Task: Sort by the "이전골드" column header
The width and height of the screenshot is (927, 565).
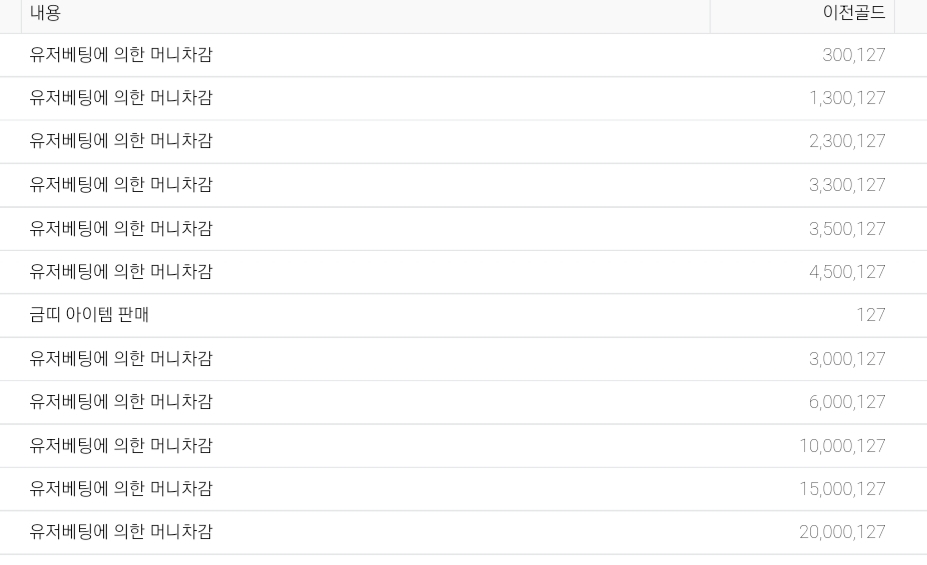Action: pos(853,13)
